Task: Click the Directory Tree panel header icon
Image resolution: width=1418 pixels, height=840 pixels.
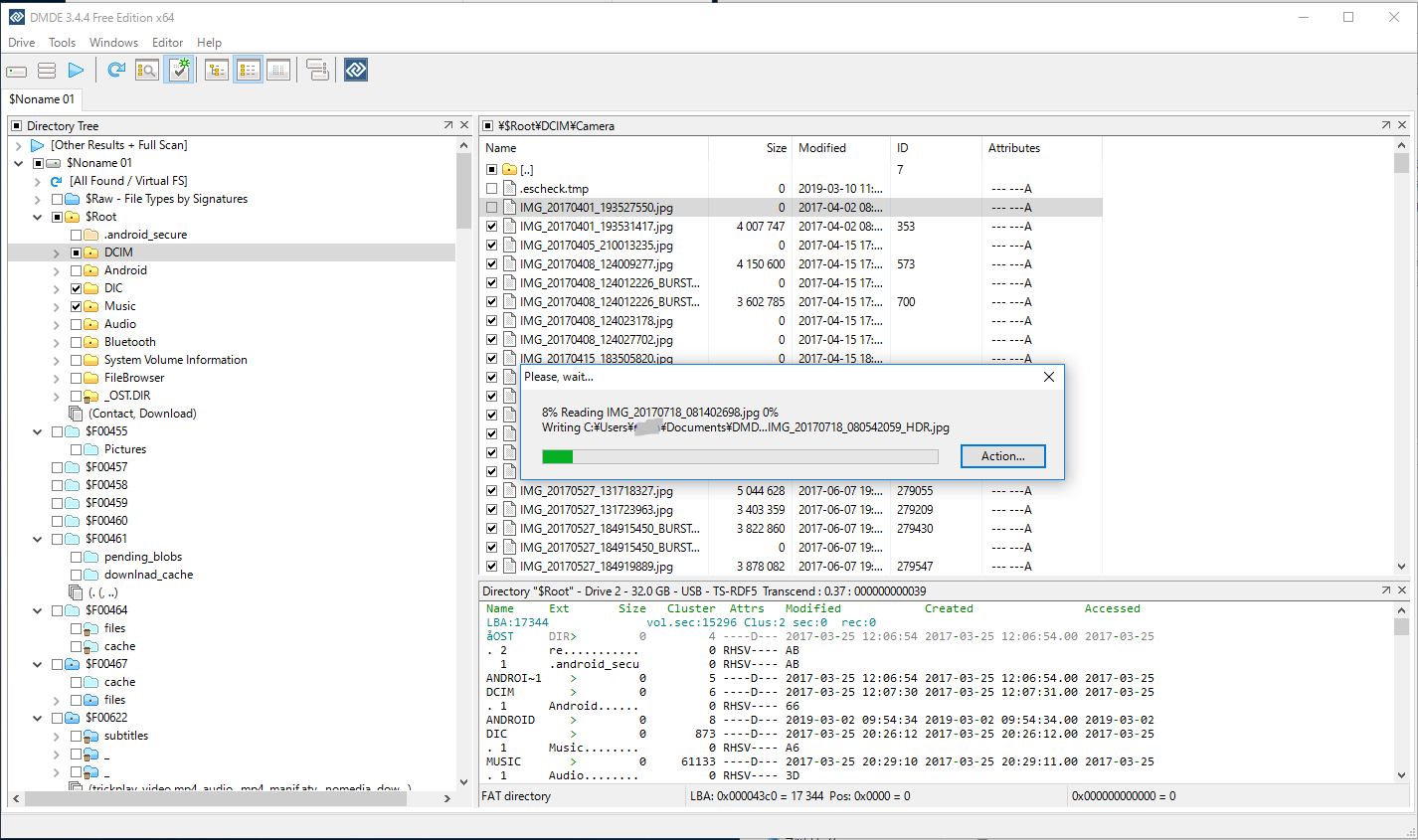Action: point(17,126)
